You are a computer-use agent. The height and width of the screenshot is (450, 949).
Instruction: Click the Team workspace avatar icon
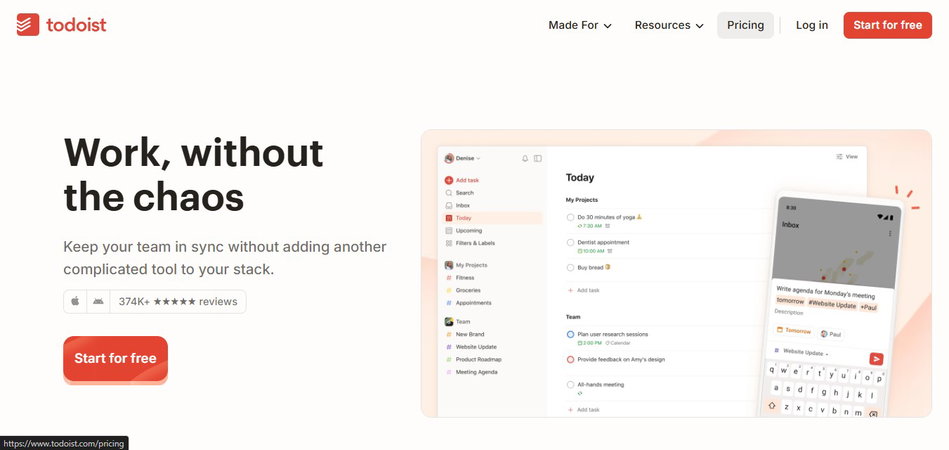coord(448,322)
